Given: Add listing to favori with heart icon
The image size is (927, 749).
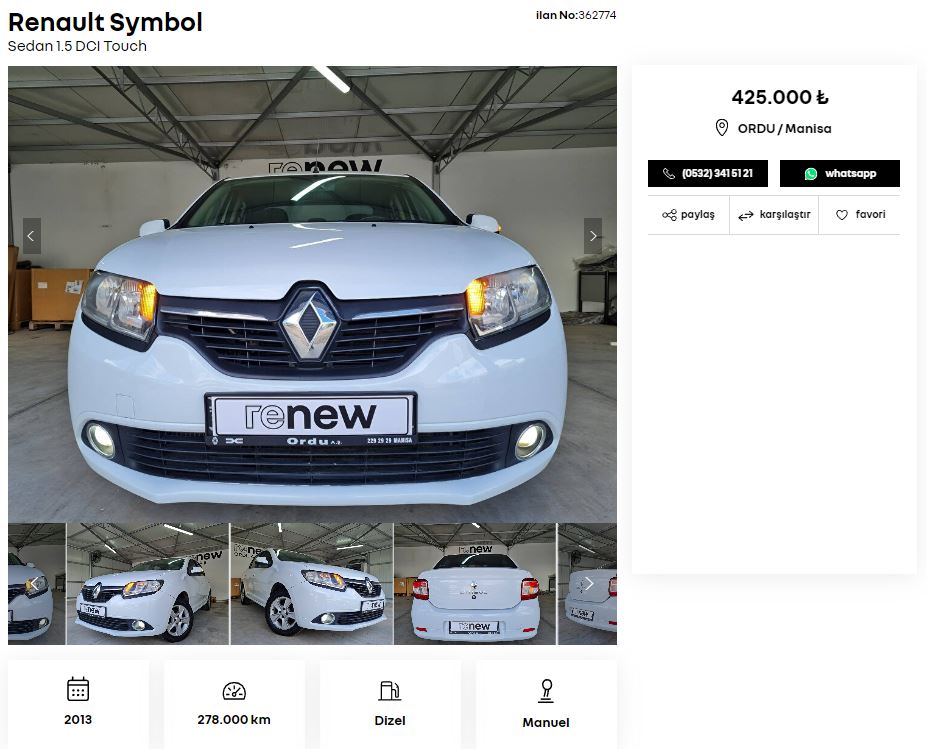Looking at the screenshot, I should tap(842, 215).
